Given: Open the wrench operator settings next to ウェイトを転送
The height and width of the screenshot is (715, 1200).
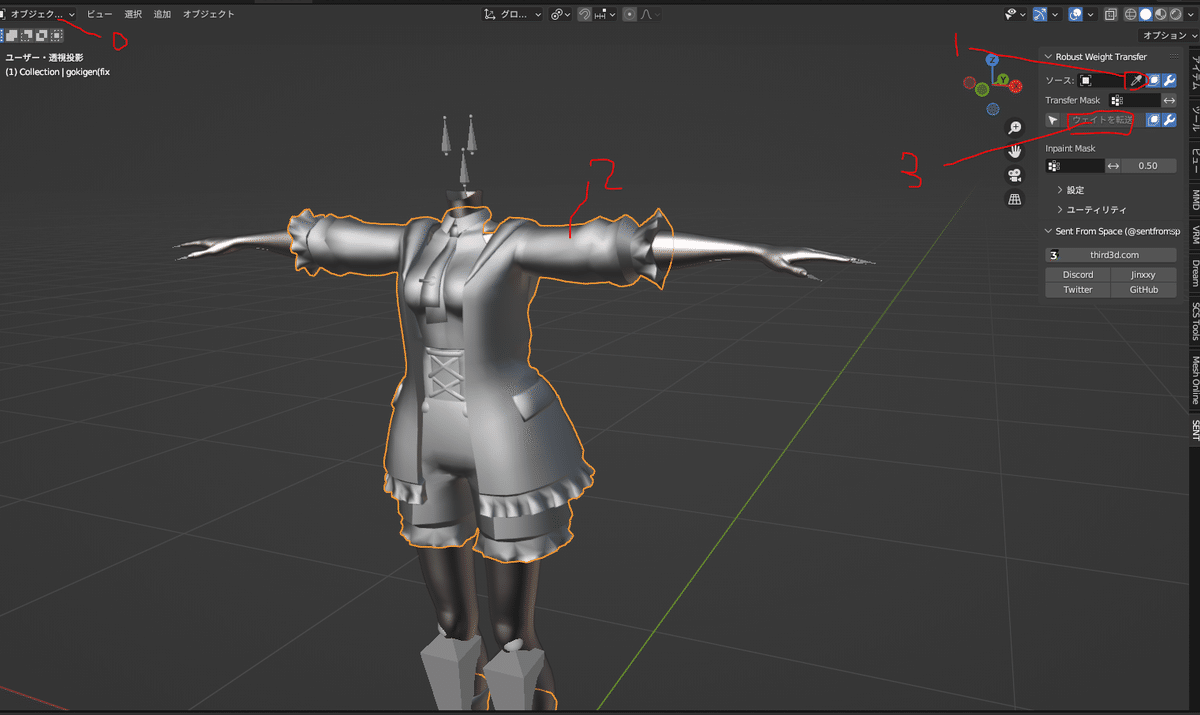Looking at the screenshot, I should [1169, 119].
